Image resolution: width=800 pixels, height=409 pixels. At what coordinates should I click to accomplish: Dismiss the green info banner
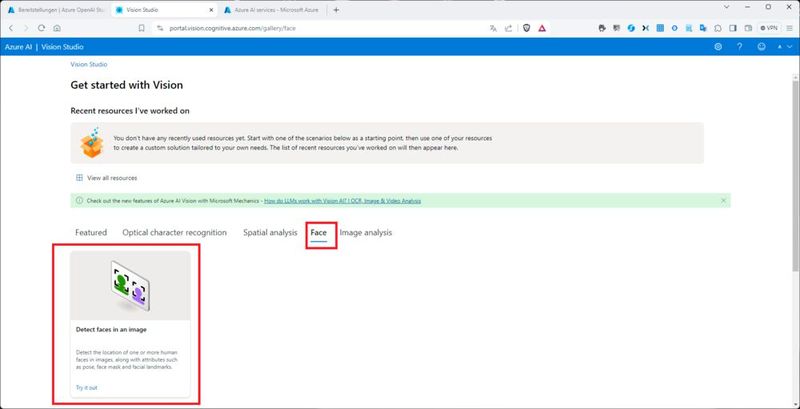[723, 200]
